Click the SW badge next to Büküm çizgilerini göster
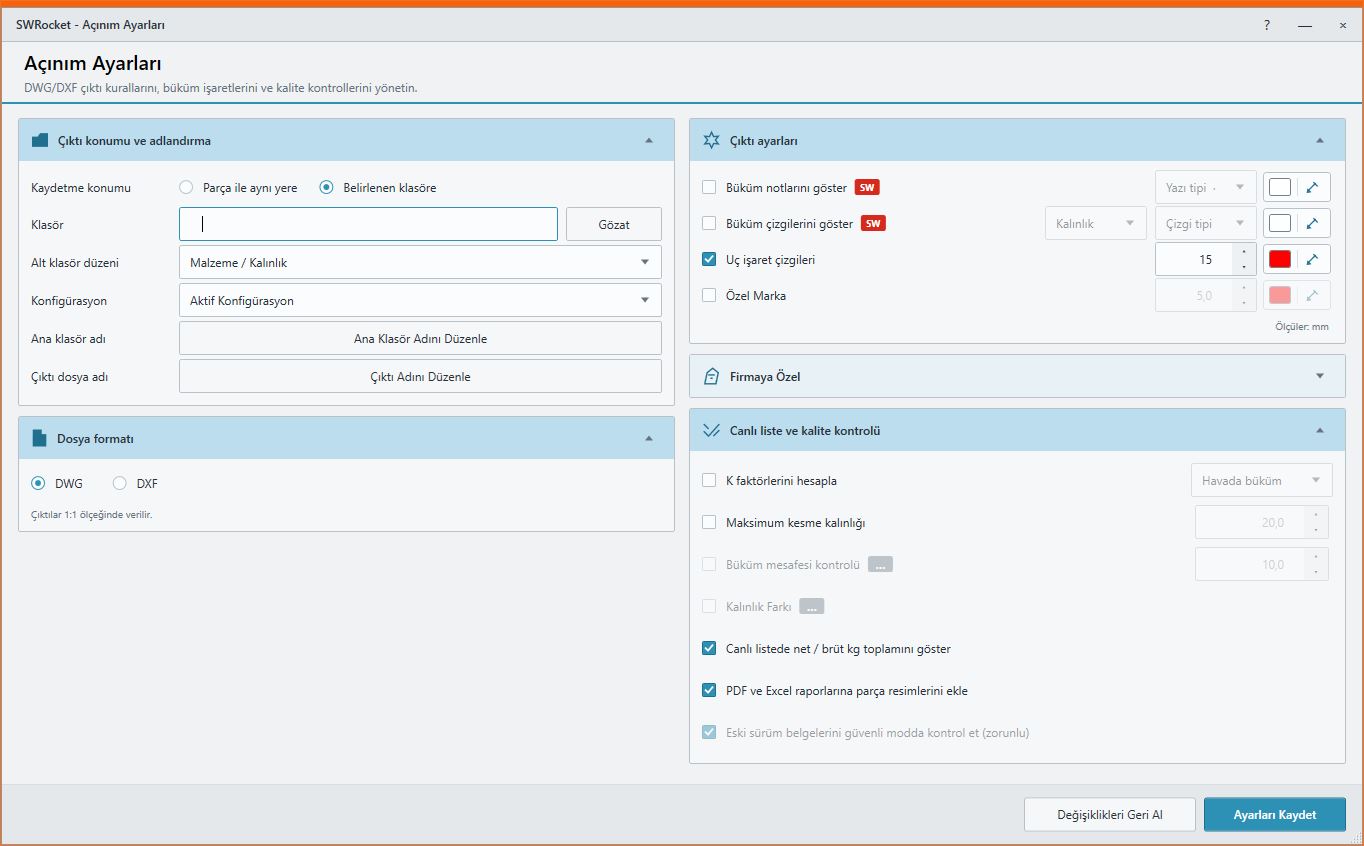This screenshot has width=1364, height=846. [x=873, y=223]
